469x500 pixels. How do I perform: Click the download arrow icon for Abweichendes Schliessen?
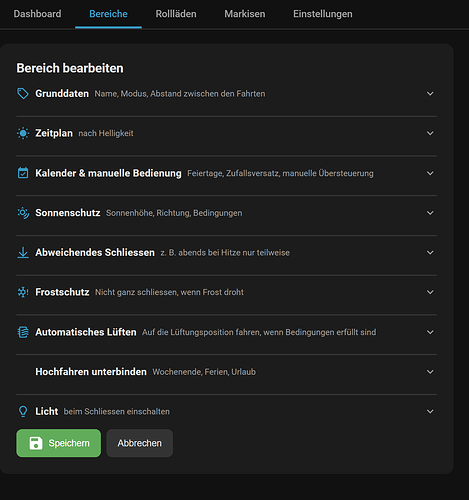23,252
